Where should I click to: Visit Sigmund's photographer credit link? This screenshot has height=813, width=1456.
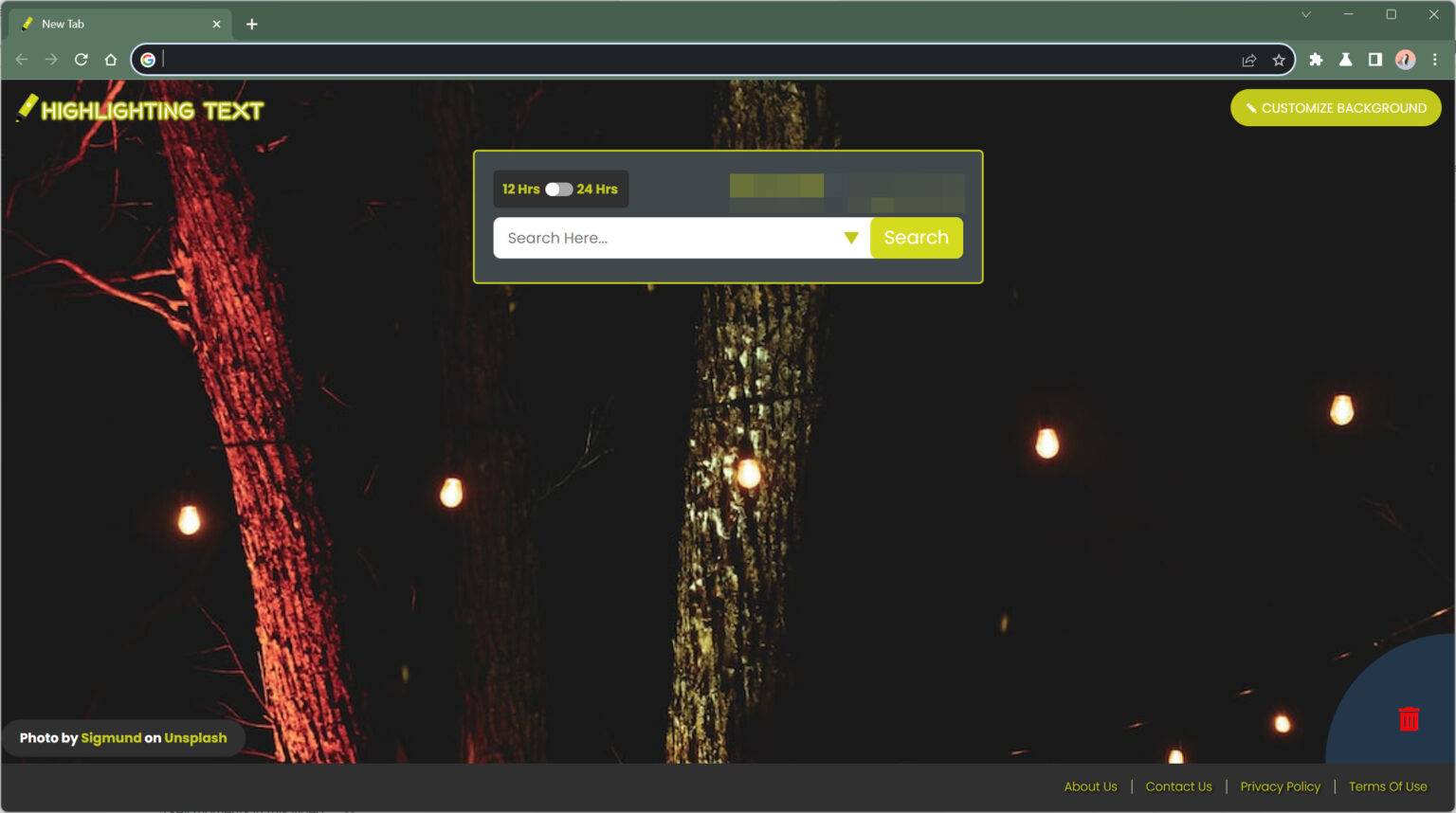click(110, 738)
